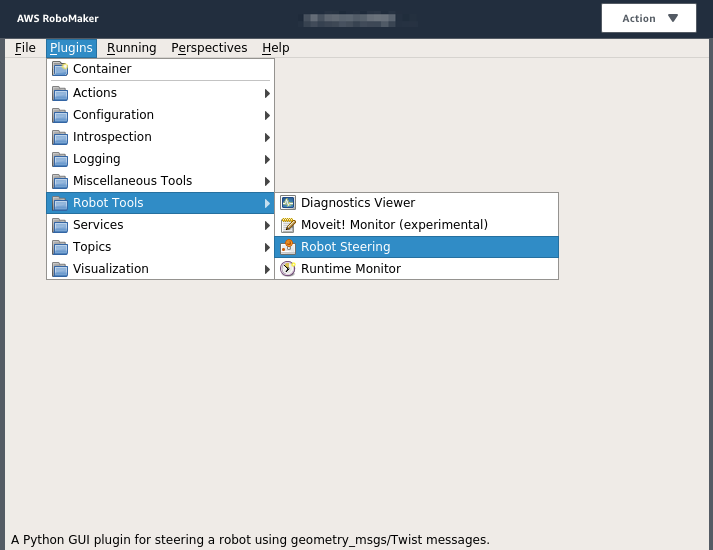Click the Robot Tools submenu arrow
Image resolution: width=713 pixels, height=550 pixels.
(267, 203)
